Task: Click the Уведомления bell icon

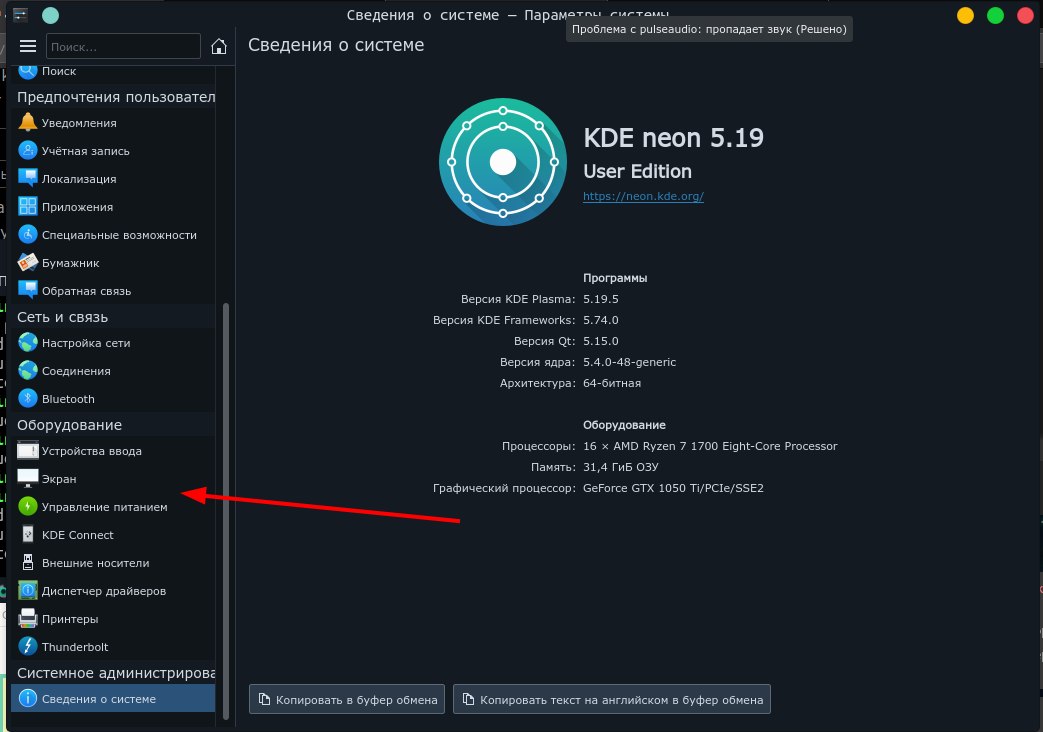Action: coord(27,122)
